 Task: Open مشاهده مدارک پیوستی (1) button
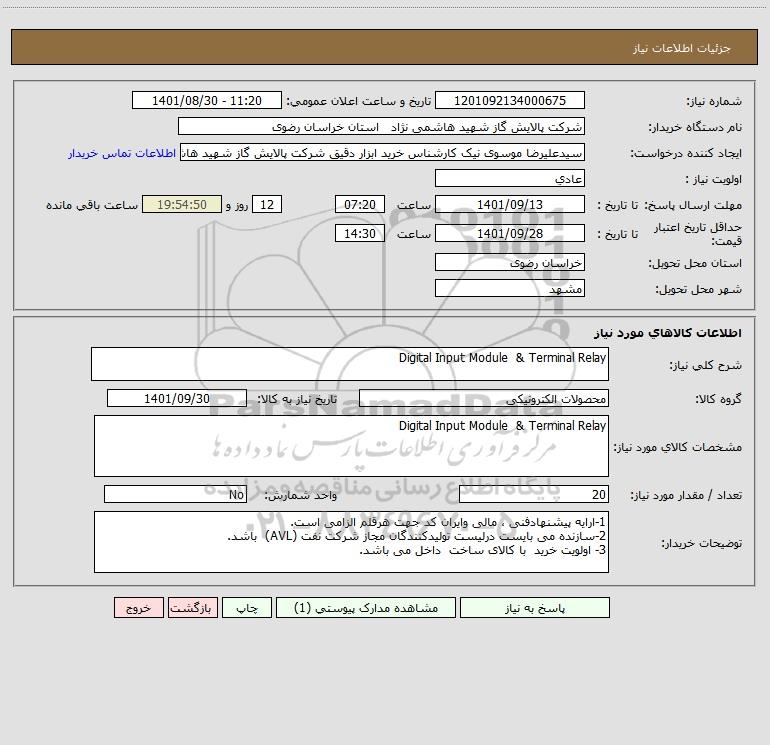[366, 608]
